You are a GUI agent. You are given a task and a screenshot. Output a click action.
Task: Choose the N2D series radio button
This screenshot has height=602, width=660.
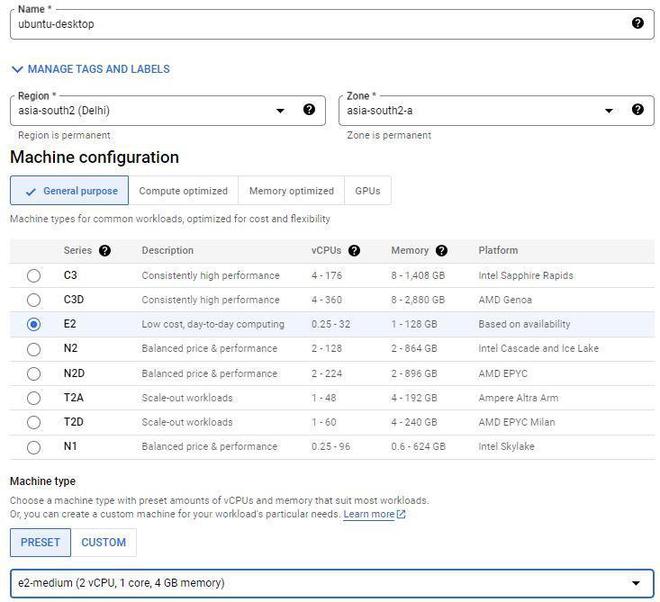click(x=34, y=374)
